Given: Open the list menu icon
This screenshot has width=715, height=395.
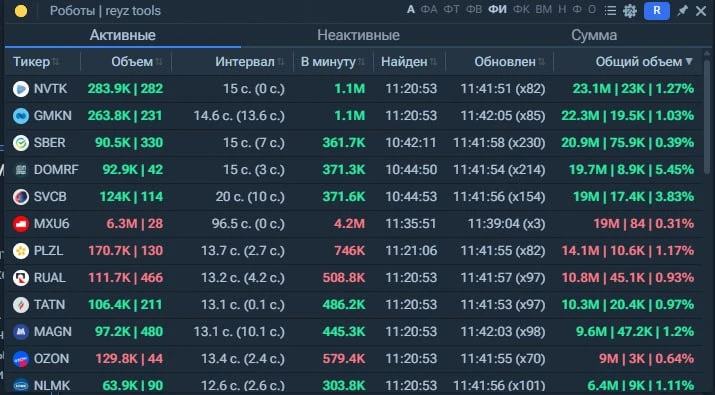Looking at the screenshot, I should click(x=610, y=10).
